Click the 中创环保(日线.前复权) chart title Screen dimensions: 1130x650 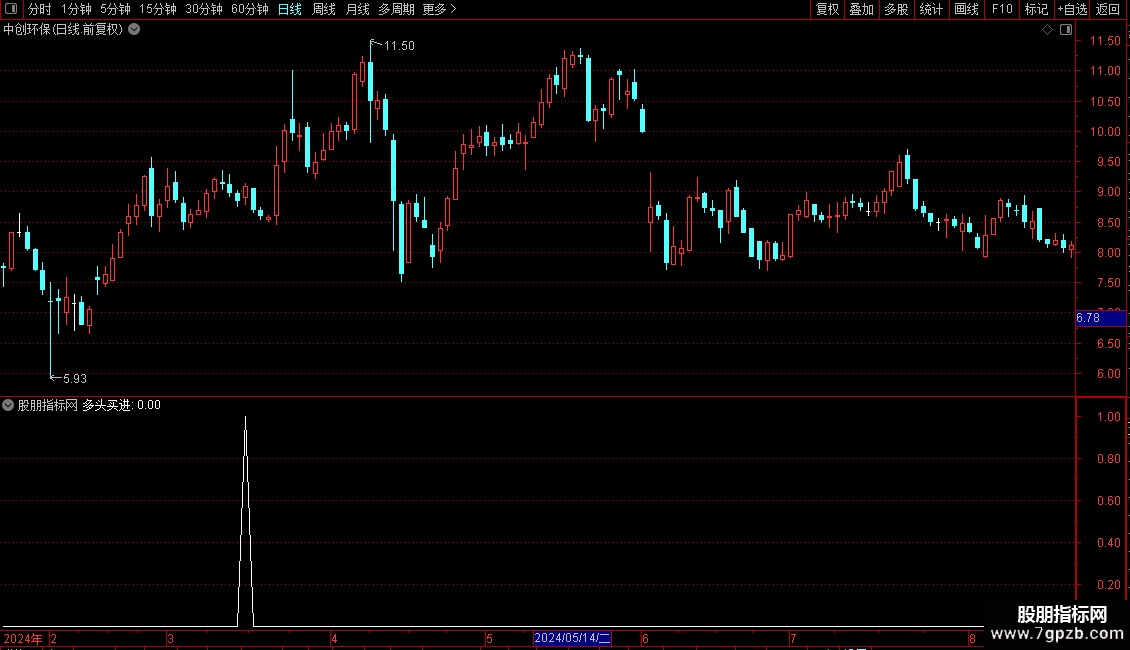(x=63, y=30)
